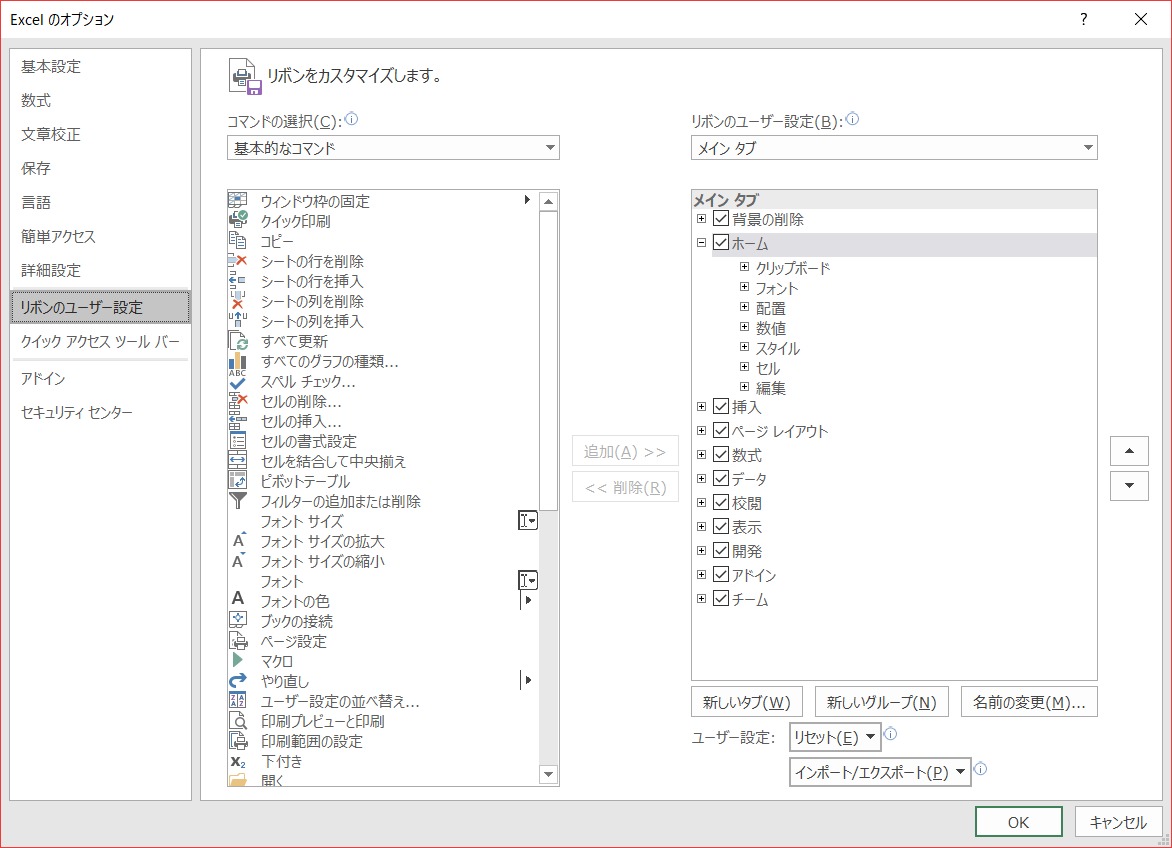This screenshot has height=848, width=1172.
Task: Toggle the 数式 tab checkbox
Action: [x=721, y=454]
